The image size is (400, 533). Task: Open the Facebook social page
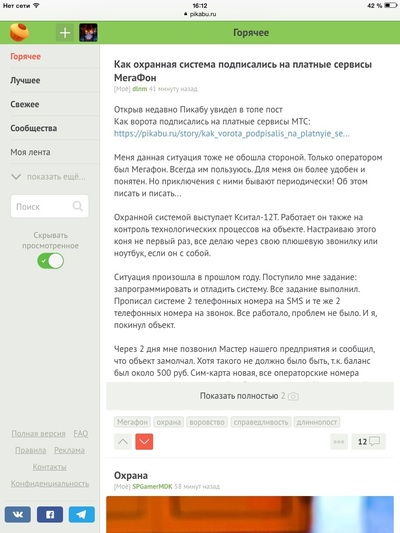click(50, 514)
